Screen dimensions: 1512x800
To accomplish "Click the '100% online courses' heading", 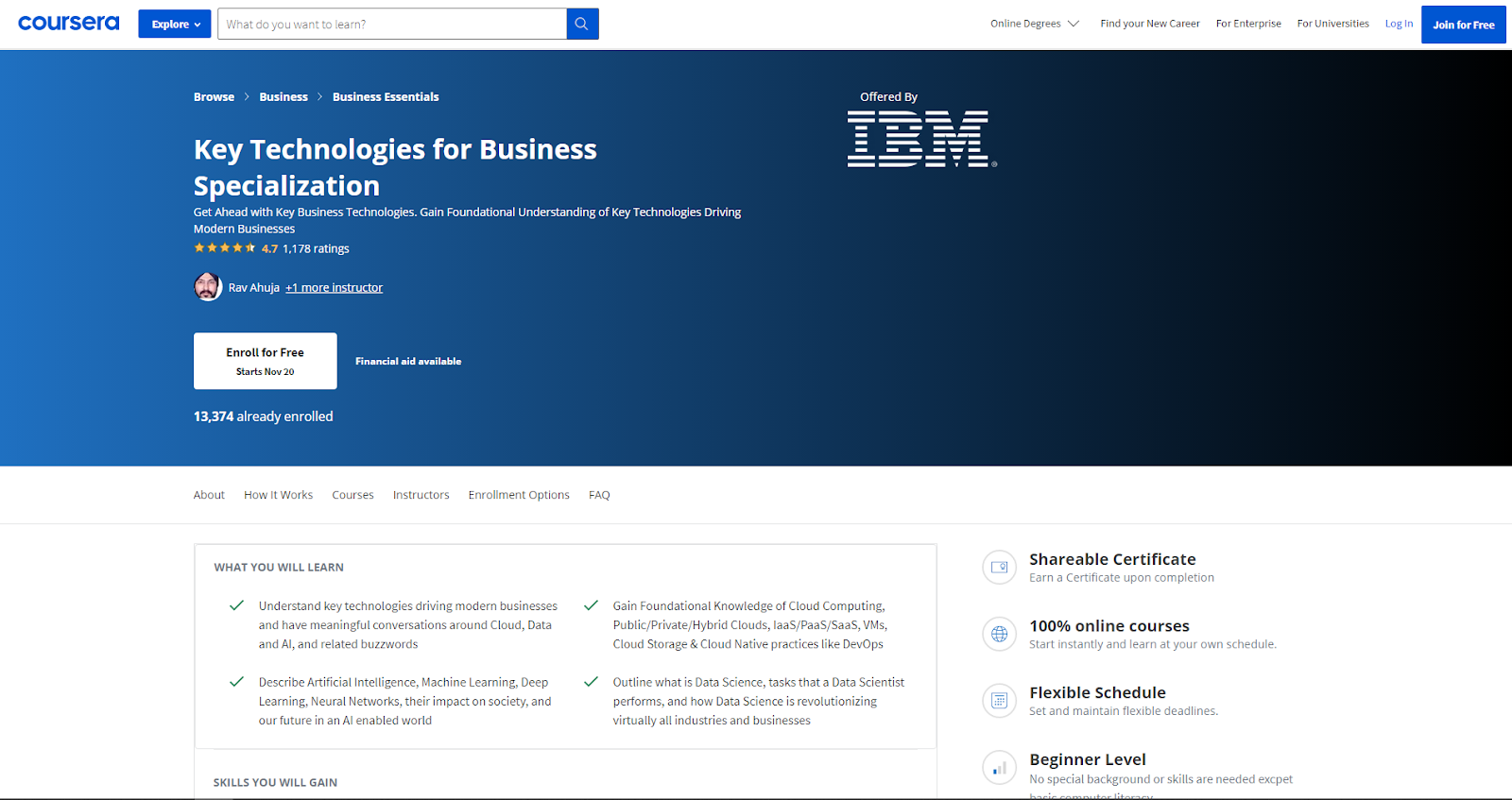I will click(x=1109, y=626).
